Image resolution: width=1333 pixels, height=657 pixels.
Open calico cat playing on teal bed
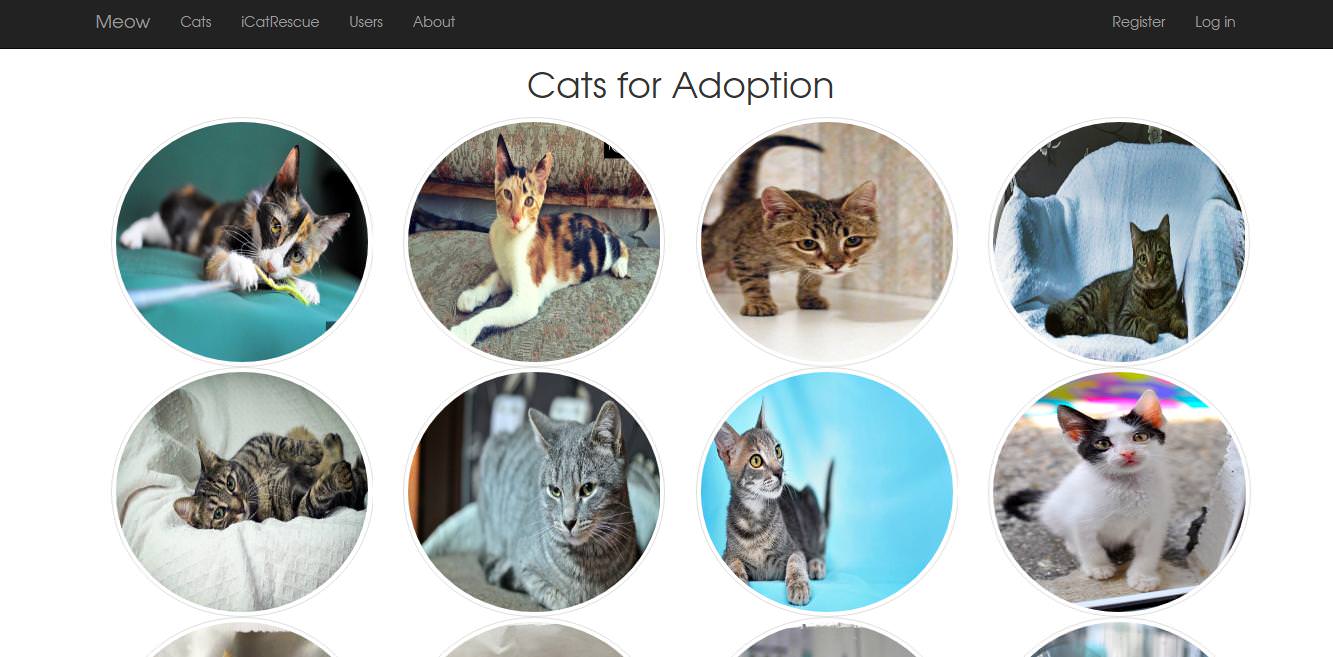point(242,242)
